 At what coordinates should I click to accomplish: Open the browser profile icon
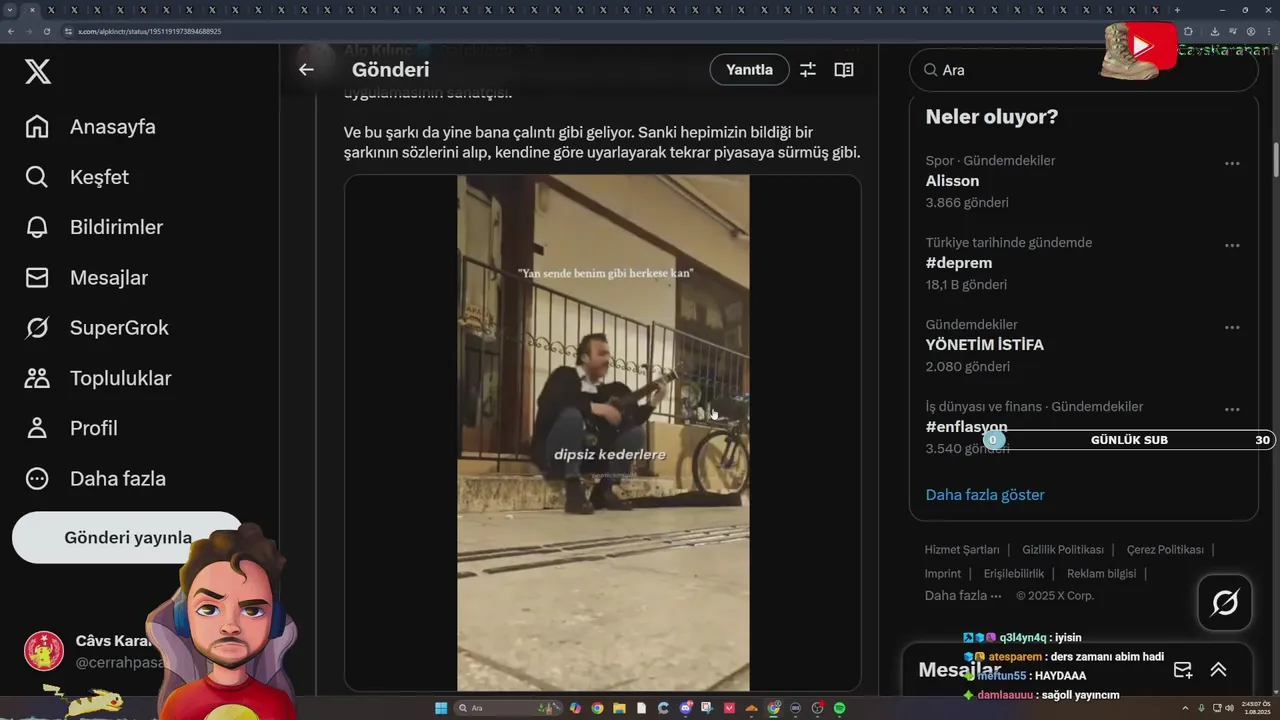[x=1251, y=31]
